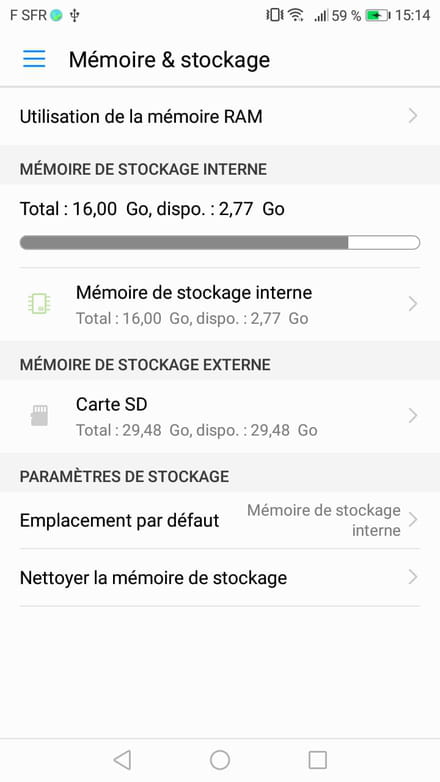The height and width of the screenshot is (782, 440).
Task: Tap the vibrate mode status icon
Action: (274, 15)
